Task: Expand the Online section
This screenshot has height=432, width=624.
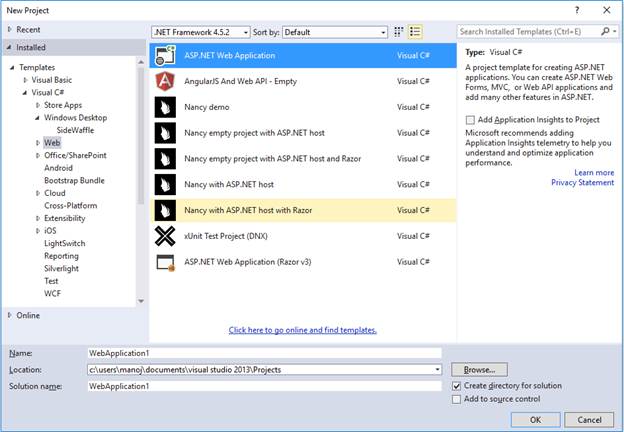Action: 10,315
